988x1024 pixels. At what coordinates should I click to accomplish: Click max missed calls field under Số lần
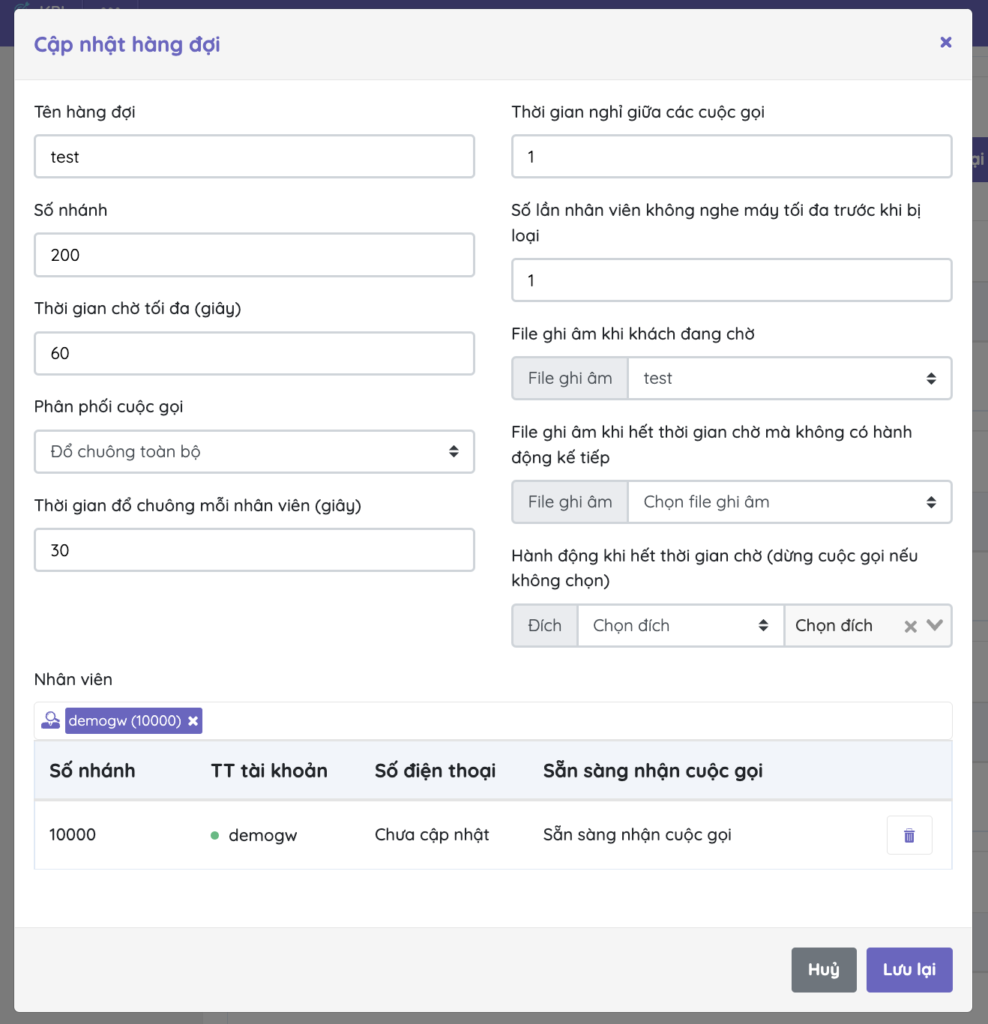click(x=731, y=280)
